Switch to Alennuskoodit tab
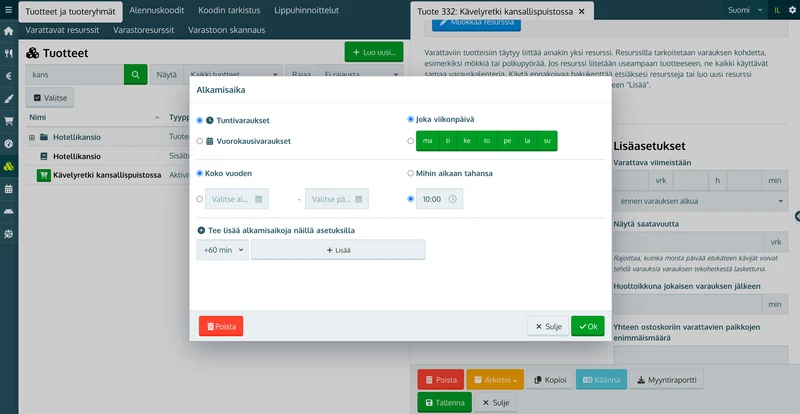This screenshot has height=414, width=800. (x=157, y=10)
